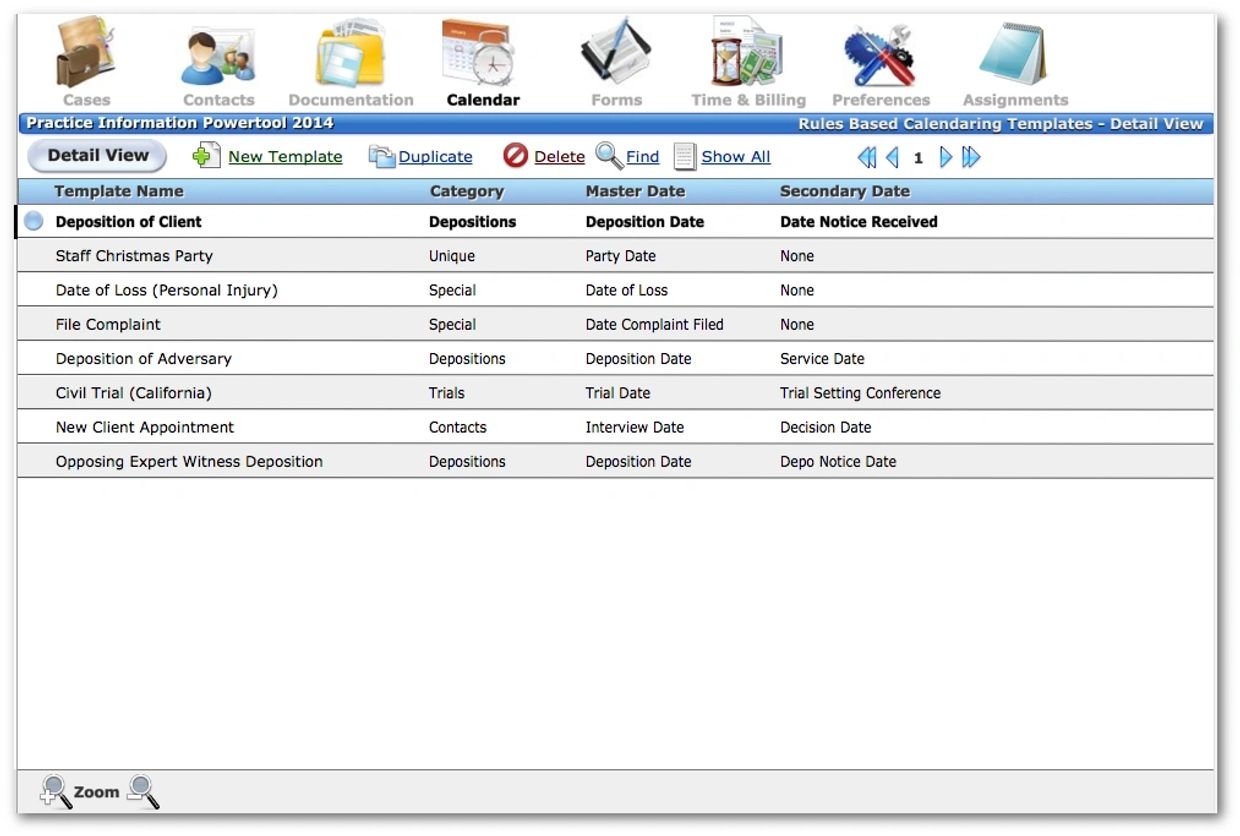The width and height of the screenshot is (1240, 836).
Task: Open the Preferences tools icon
Action: pyautogui.click(x=880, y=56)
